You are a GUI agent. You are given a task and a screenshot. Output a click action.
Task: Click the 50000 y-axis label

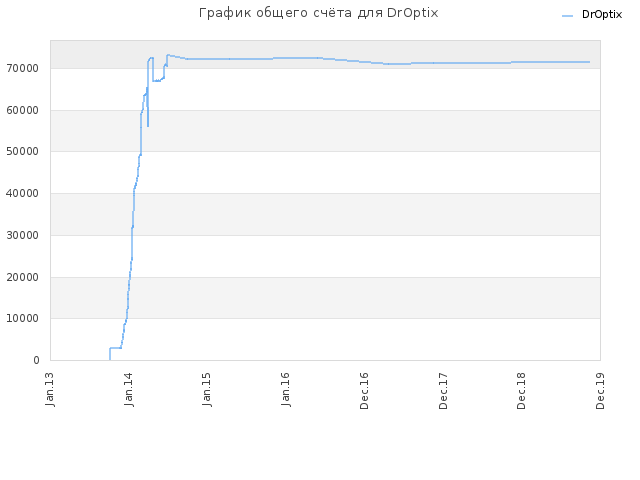(22, 151)
